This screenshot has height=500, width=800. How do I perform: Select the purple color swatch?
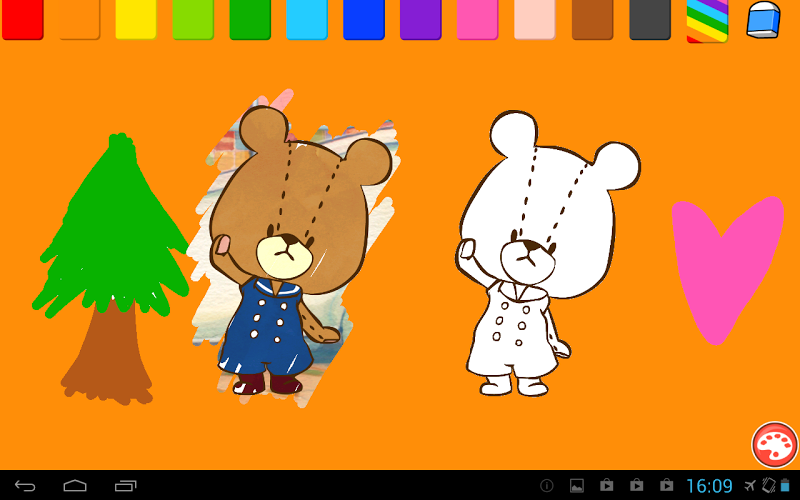(421, 19)
